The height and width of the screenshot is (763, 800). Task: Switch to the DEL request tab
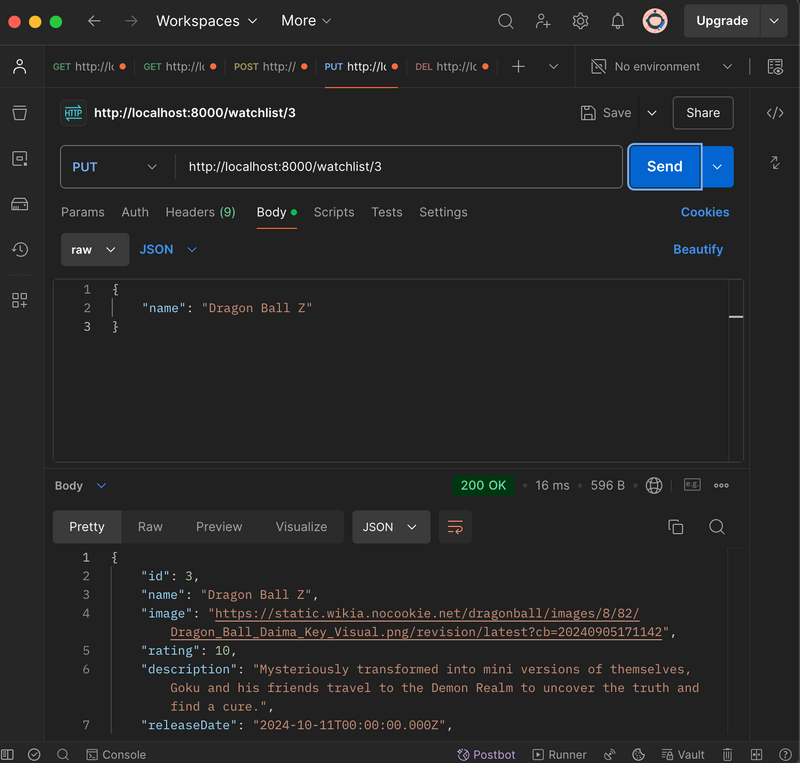coord(452,66)
